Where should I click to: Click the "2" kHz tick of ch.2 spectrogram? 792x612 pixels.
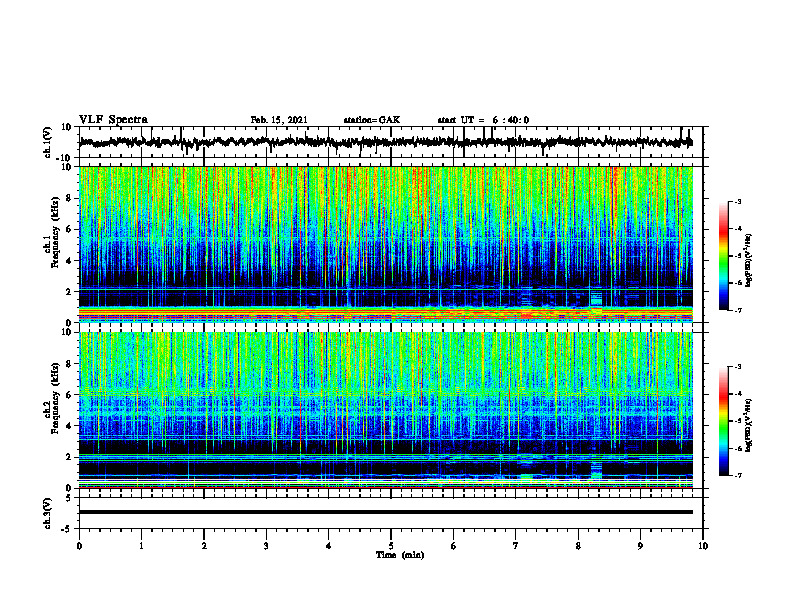coord(69,457)
